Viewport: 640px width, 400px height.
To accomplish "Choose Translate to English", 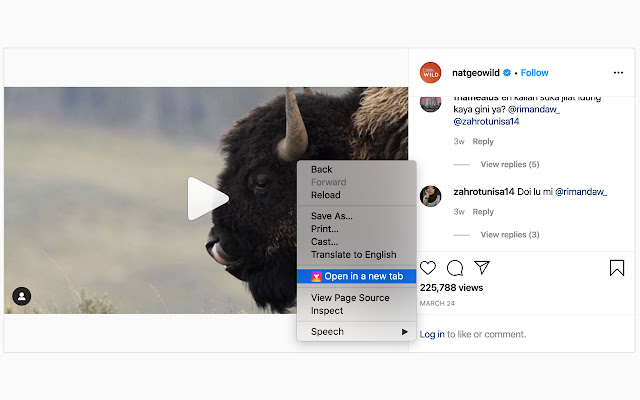I will [x=356, y=255].
